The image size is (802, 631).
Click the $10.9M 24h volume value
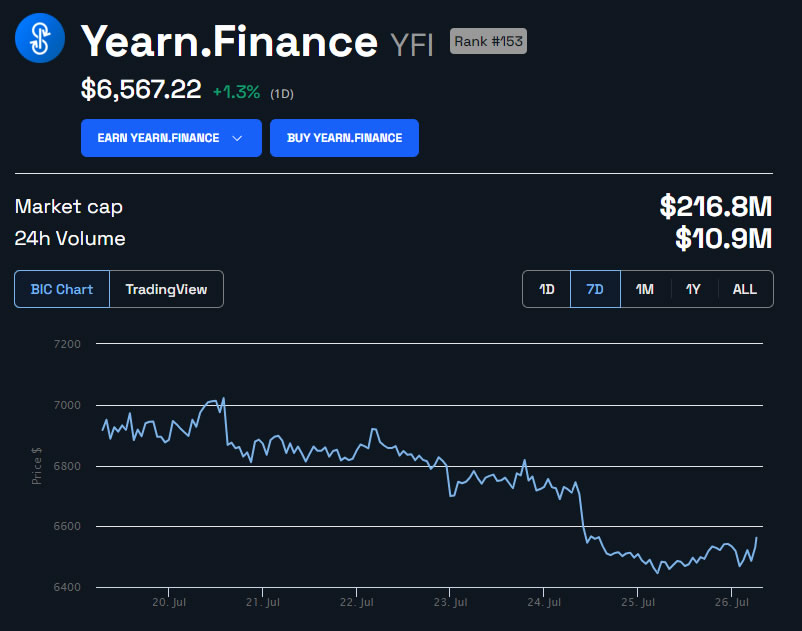(723, 238)
